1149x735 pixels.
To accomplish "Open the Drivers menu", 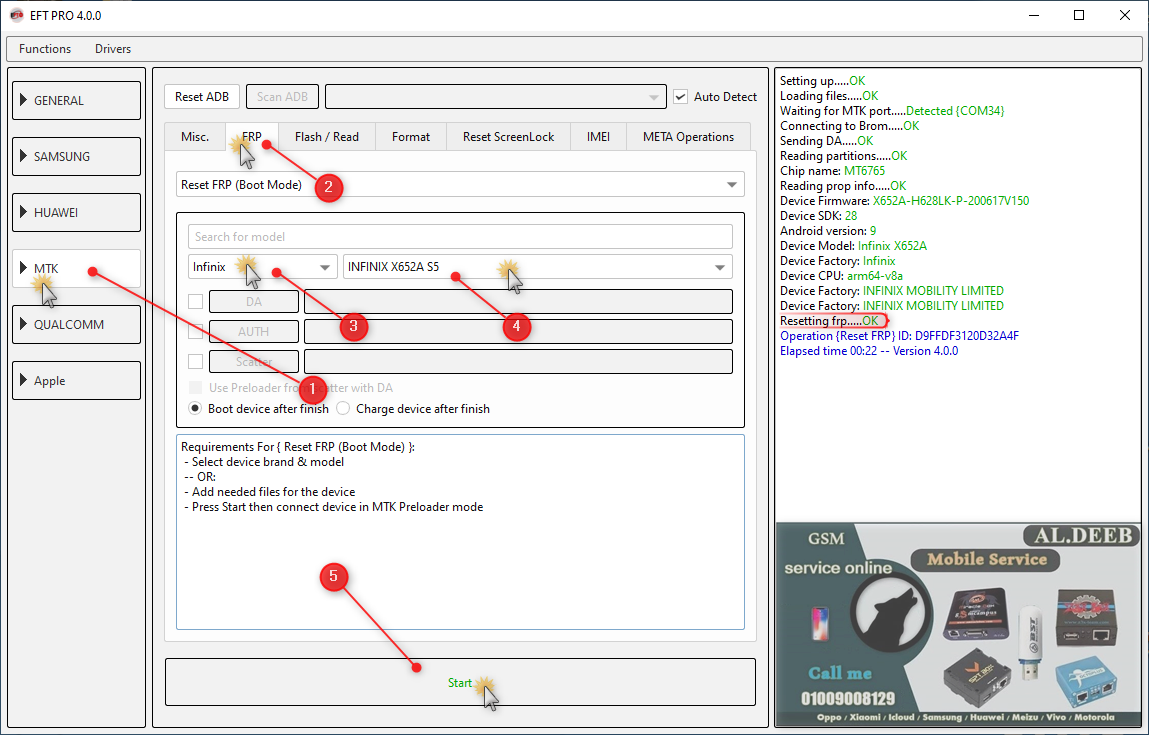I will 113,48.
